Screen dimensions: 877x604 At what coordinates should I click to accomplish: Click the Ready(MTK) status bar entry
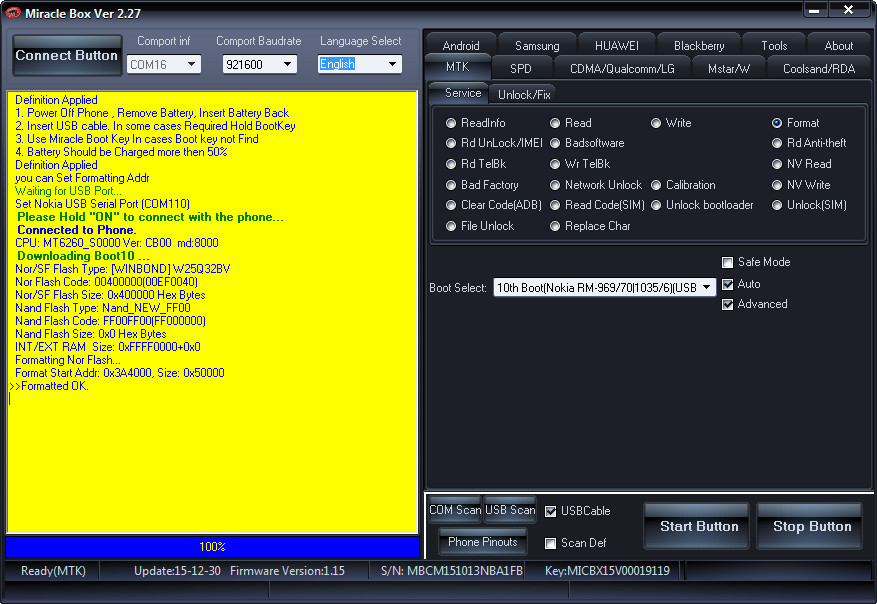[53, 571]
